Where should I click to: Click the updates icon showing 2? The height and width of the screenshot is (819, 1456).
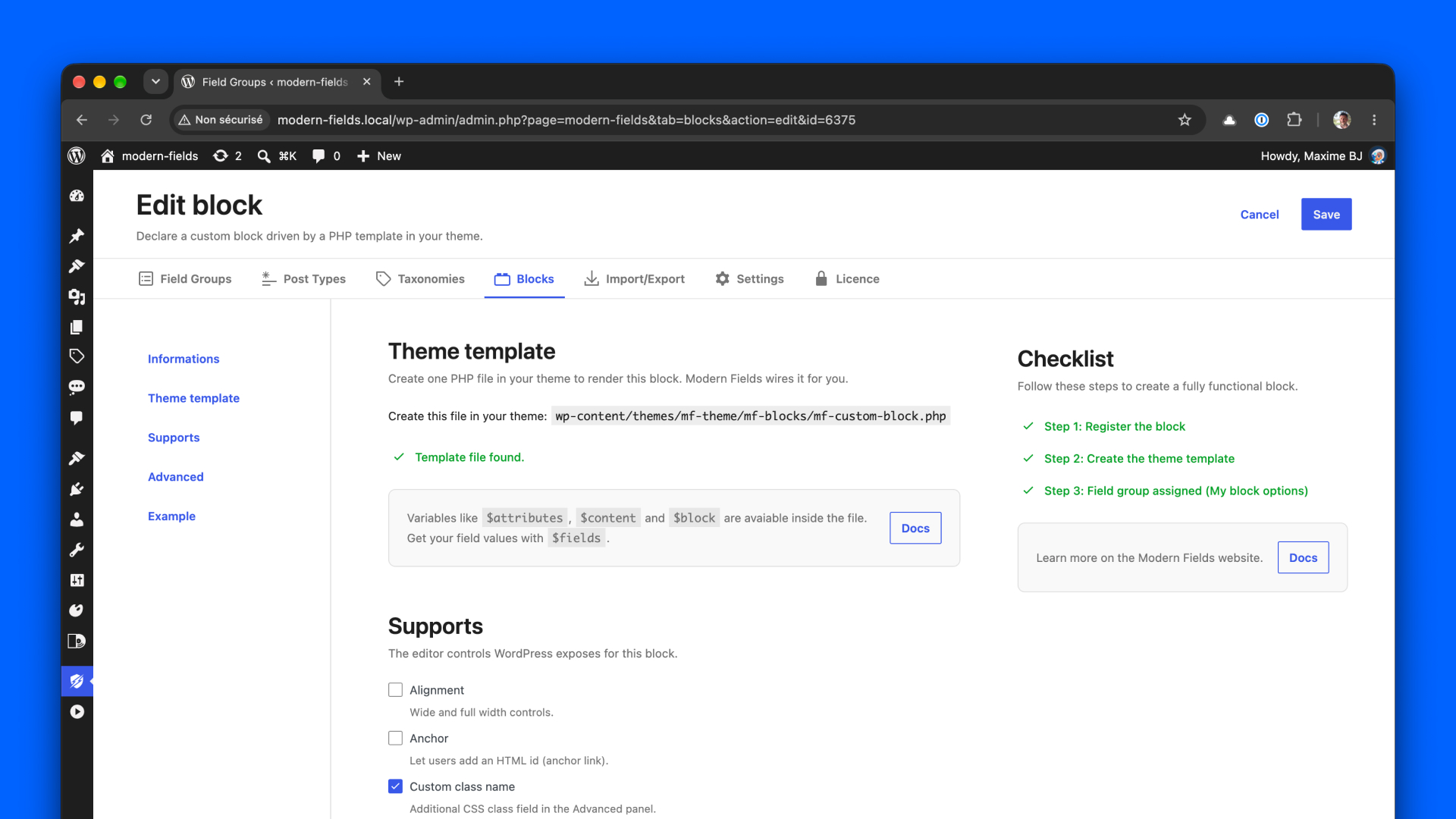(227, 155)
